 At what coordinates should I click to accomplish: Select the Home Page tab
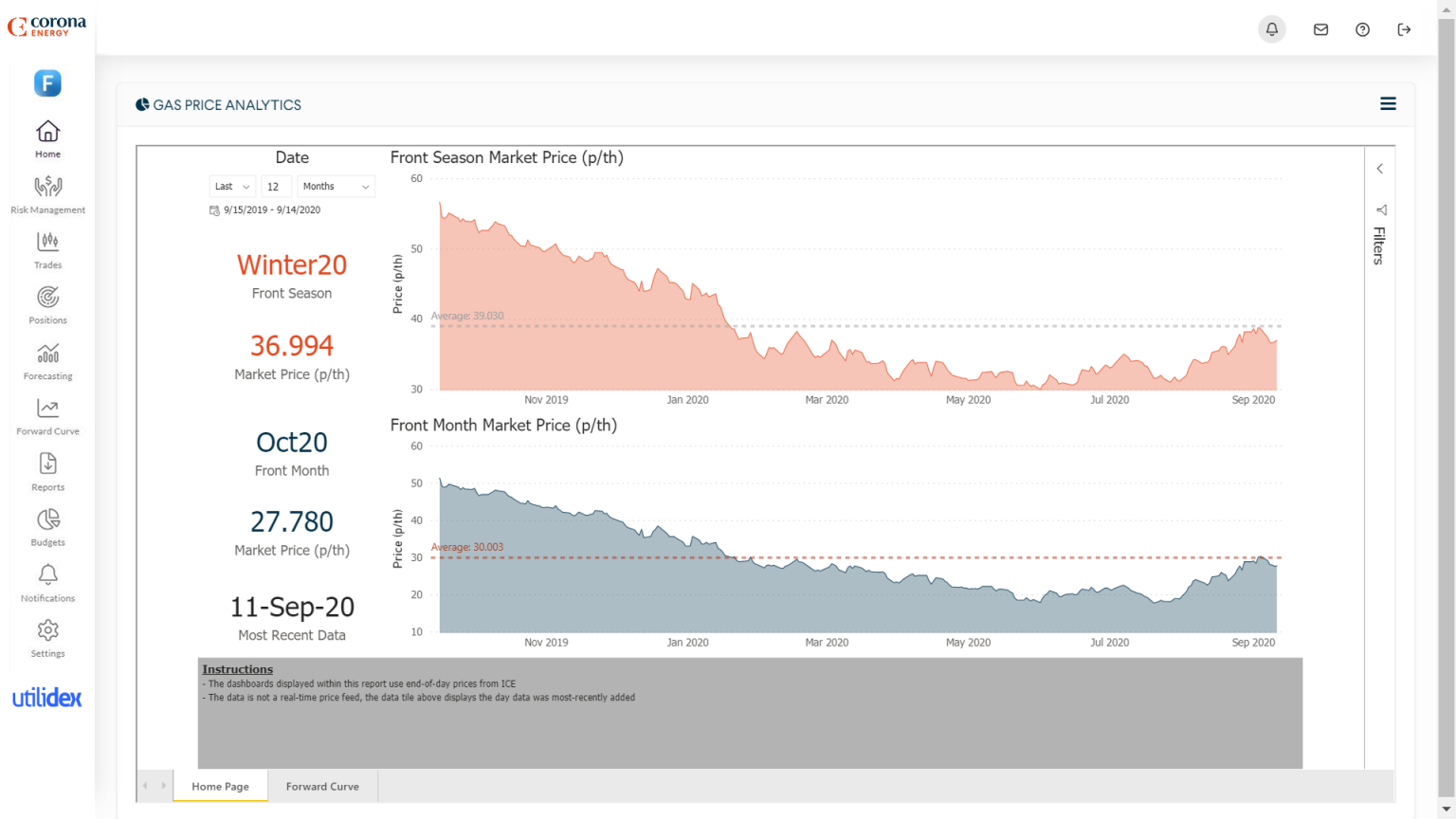click(220, 786)
